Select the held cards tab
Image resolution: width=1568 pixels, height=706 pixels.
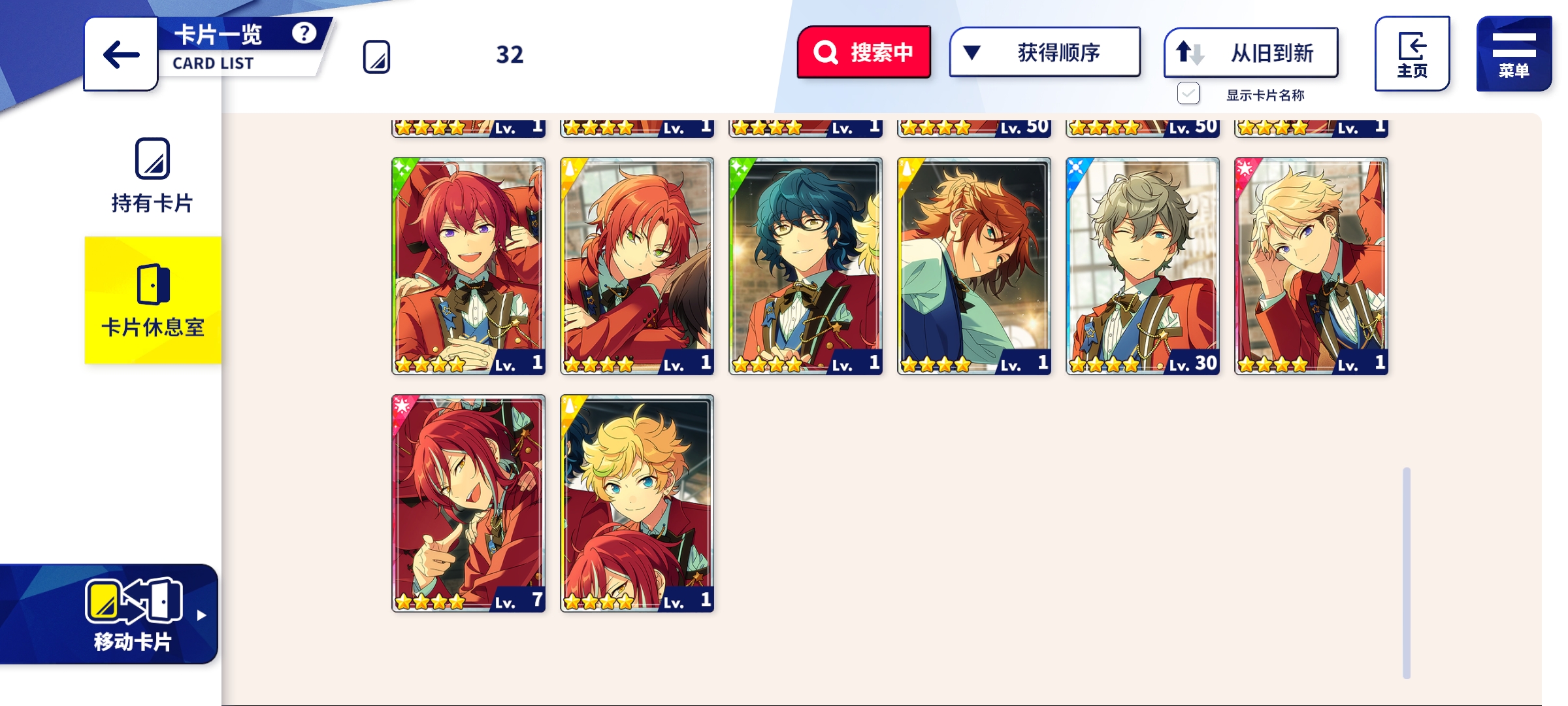click(152, 175)
